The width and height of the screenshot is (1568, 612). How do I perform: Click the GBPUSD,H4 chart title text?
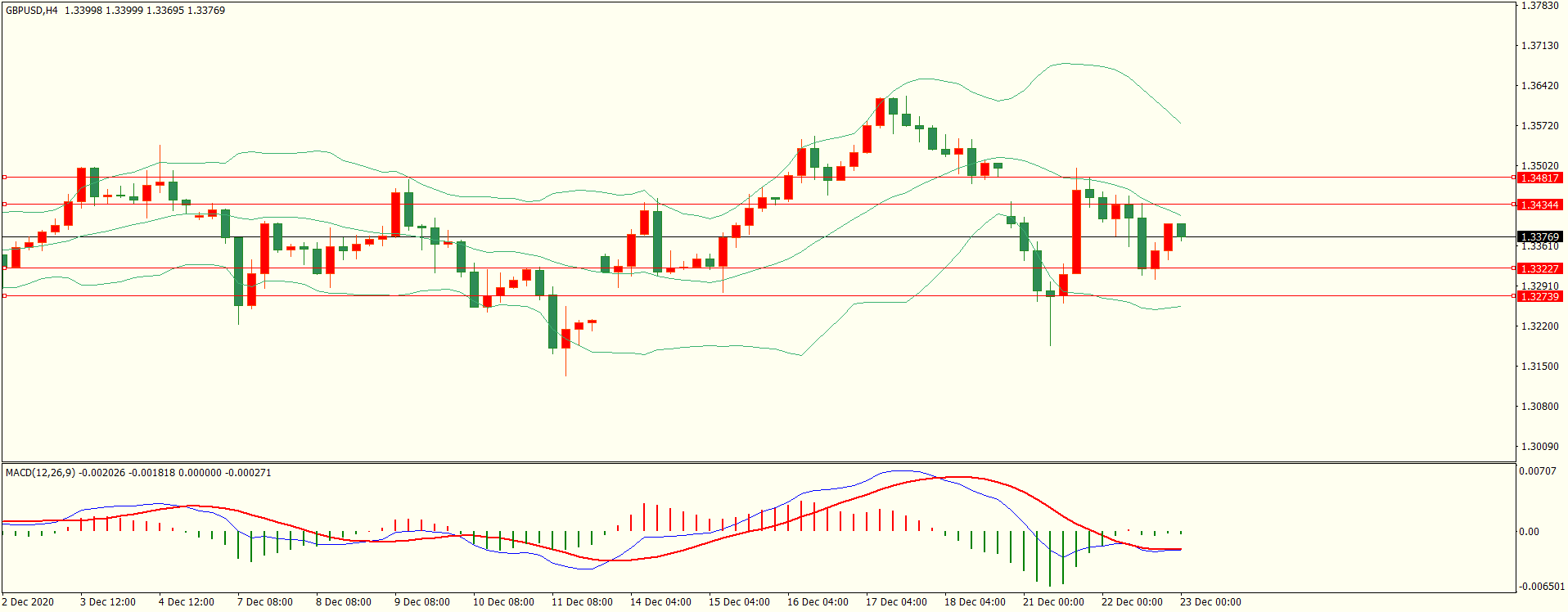[x=32, y=11]
